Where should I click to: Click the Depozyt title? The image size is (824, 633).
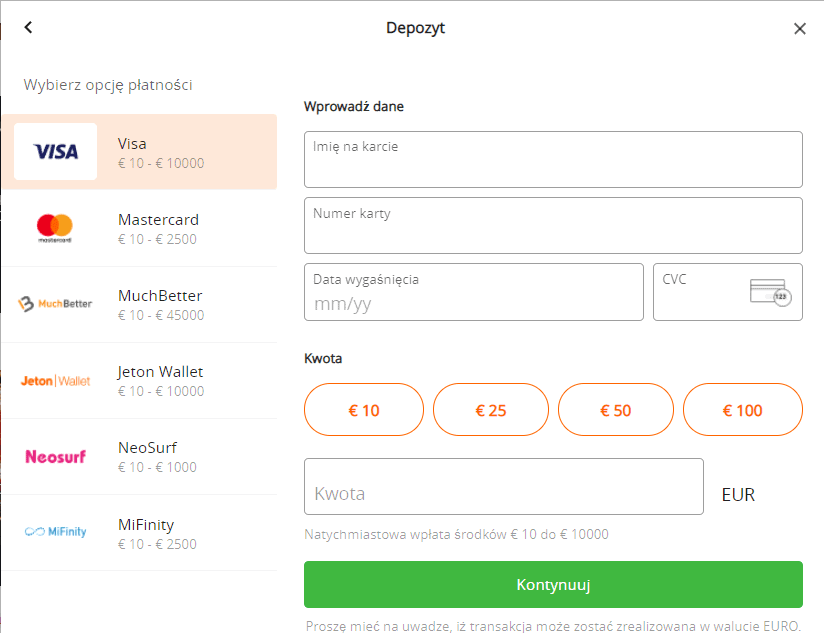point(415,28)
